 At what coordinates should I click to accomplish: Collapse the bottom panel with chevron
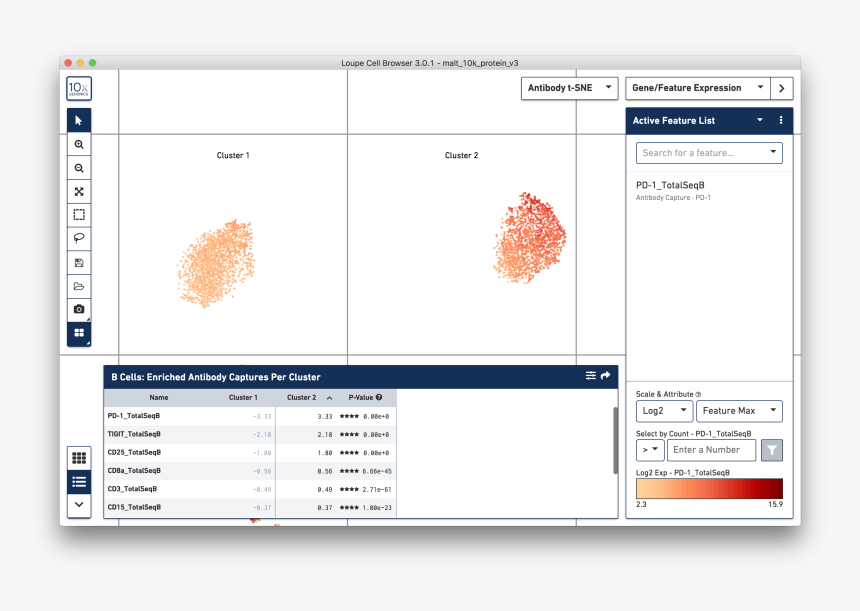(x=79, y=505)
